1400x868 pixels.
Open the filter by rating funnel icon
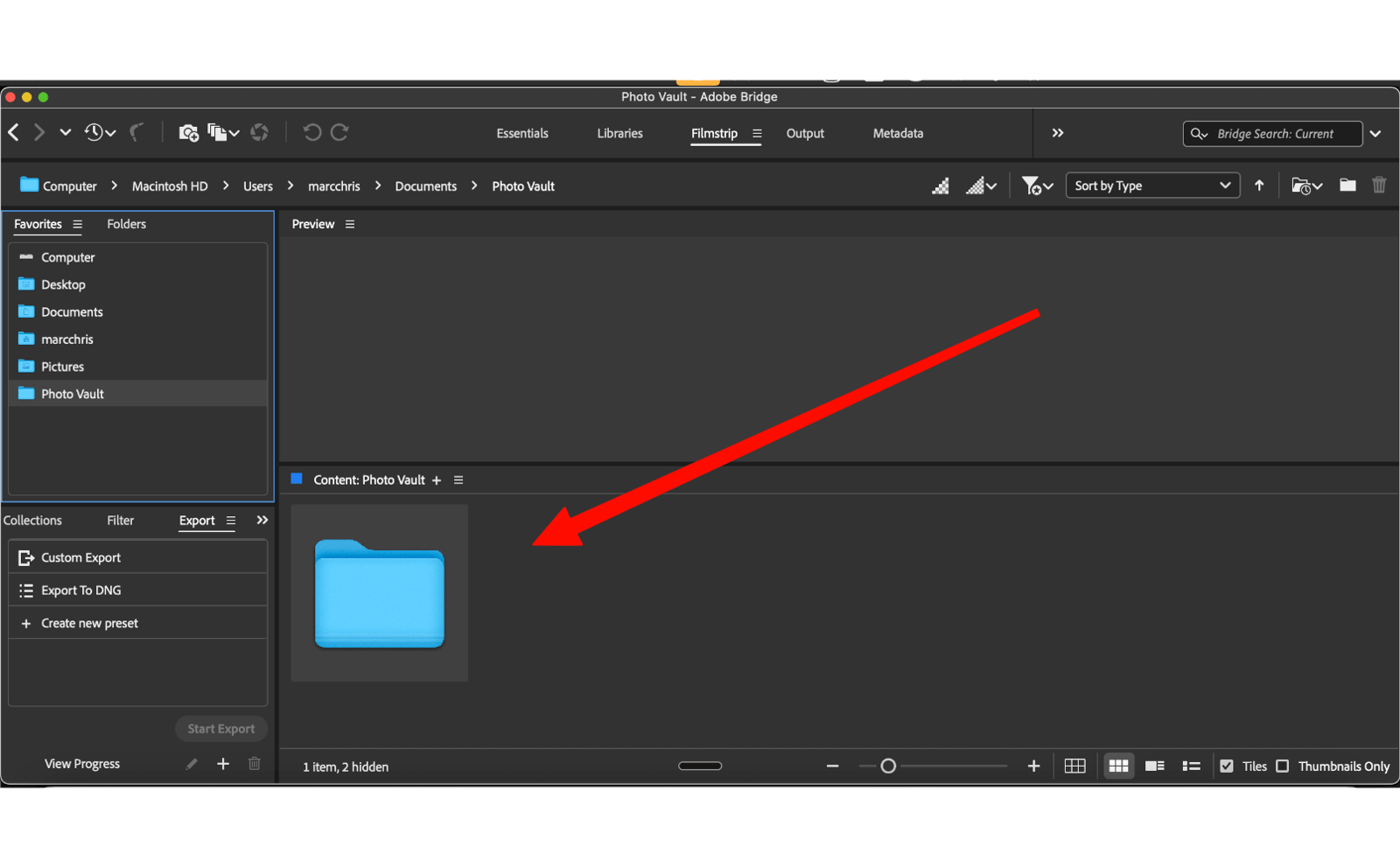(1037, 185)
